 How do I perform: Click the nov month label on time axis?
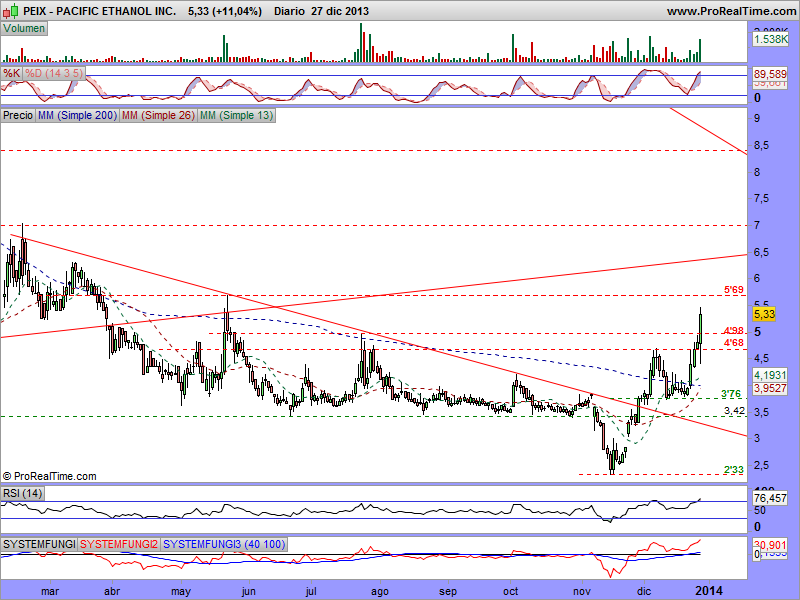[x=582, y=591]
